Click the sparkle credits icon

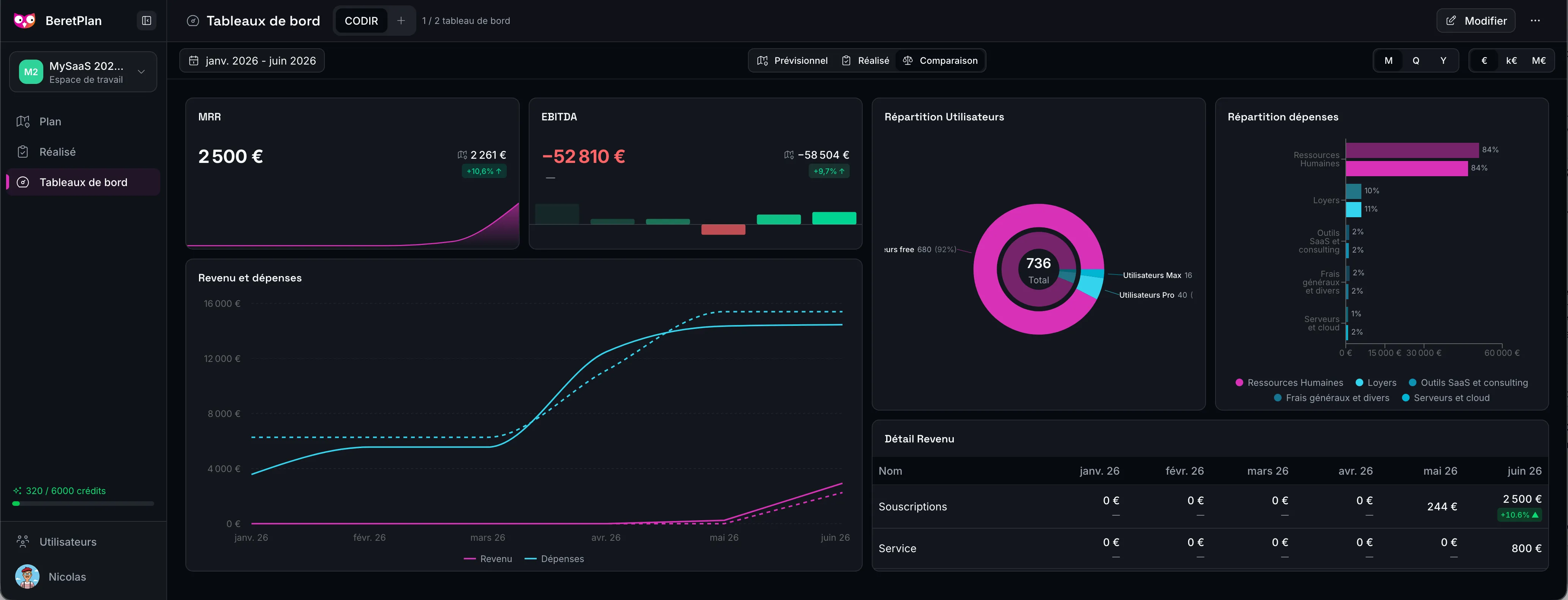point(17,491)
